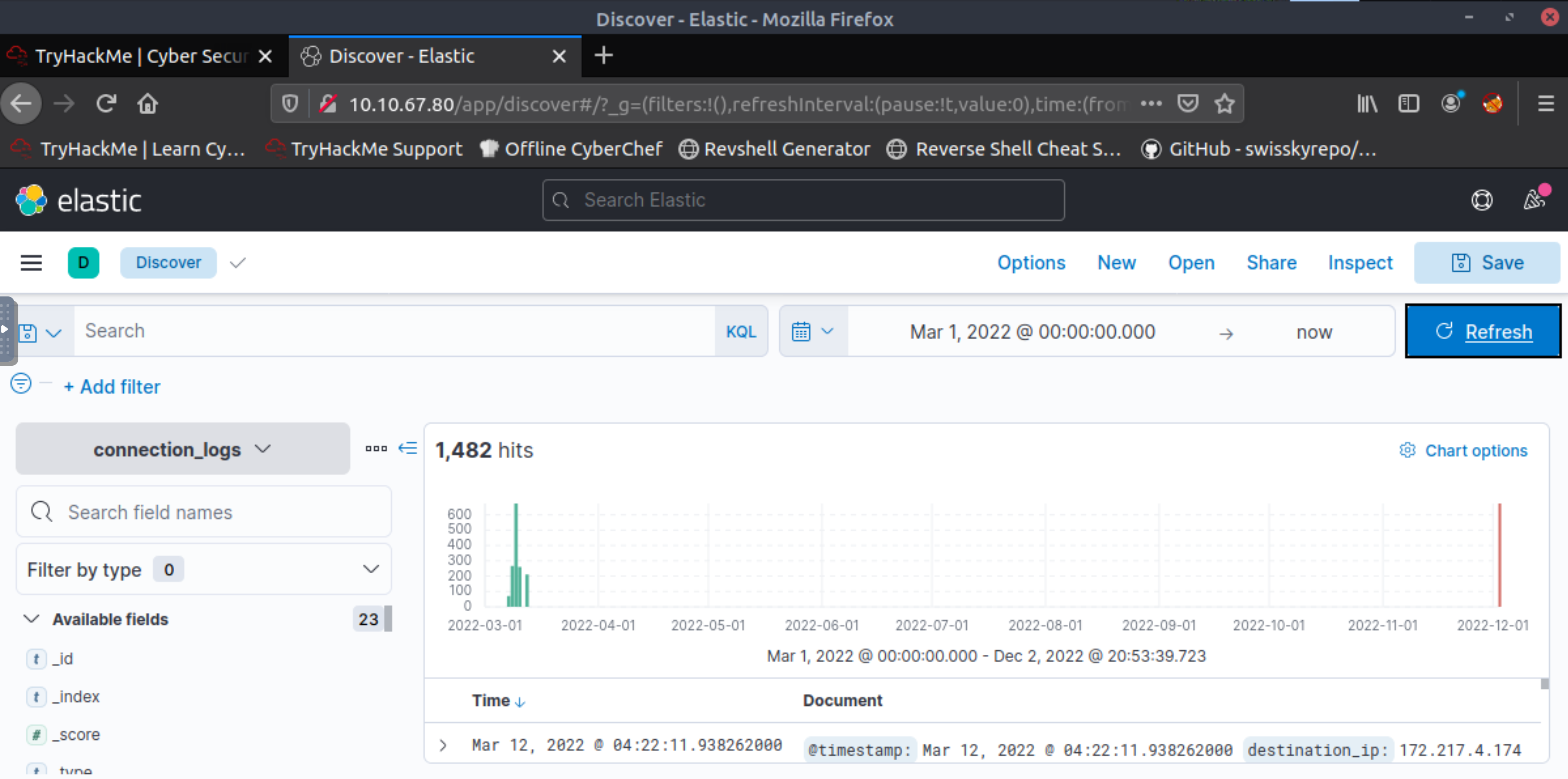1568x779 pixels.
Task: Toggle the Firefox sidebar icon
Action: (x=1409, y=104)
